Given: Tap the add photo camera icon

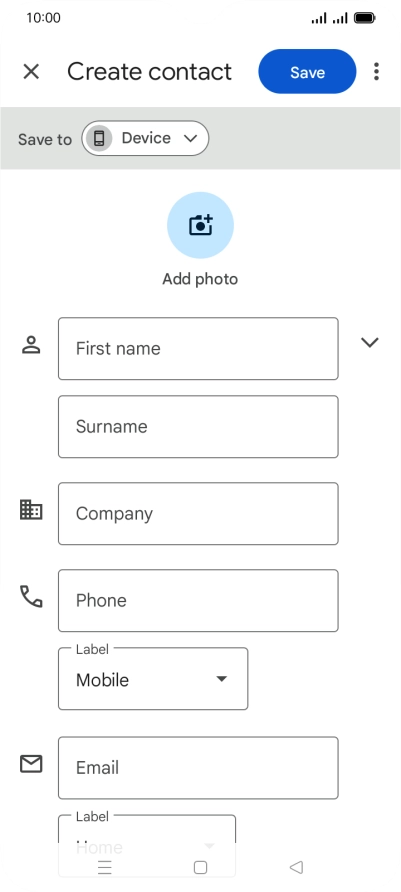Looking at the screenshot, I should 200,225.
